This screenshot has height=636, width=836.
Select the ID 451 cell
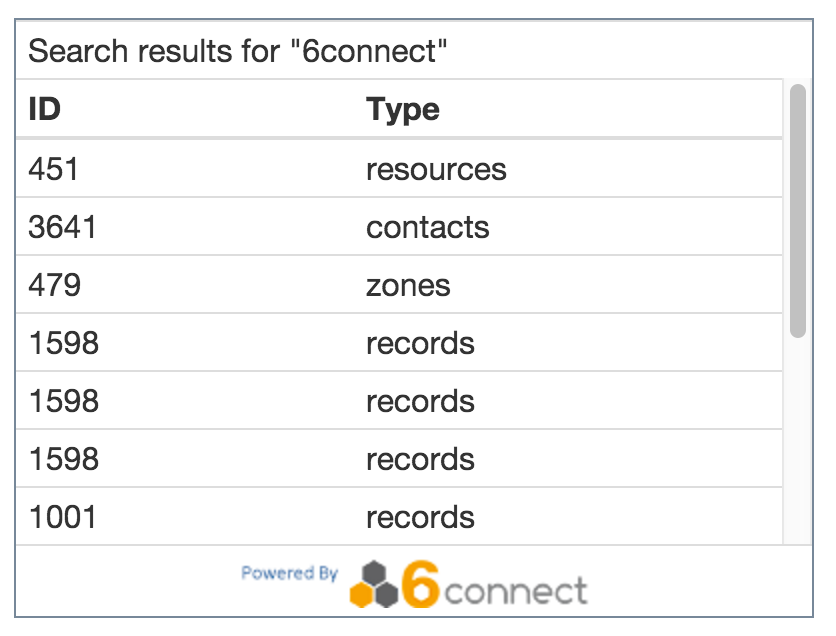click(54, 169)
